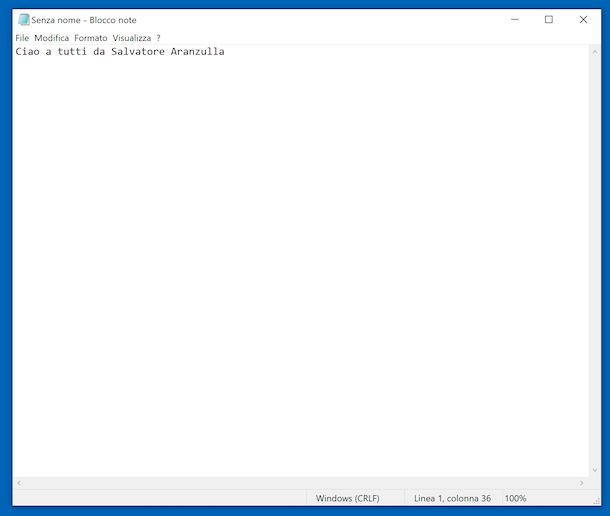This screenshot has height=516, width=610.
Task: Close the Blocco note window
Action: coord(583,19)
